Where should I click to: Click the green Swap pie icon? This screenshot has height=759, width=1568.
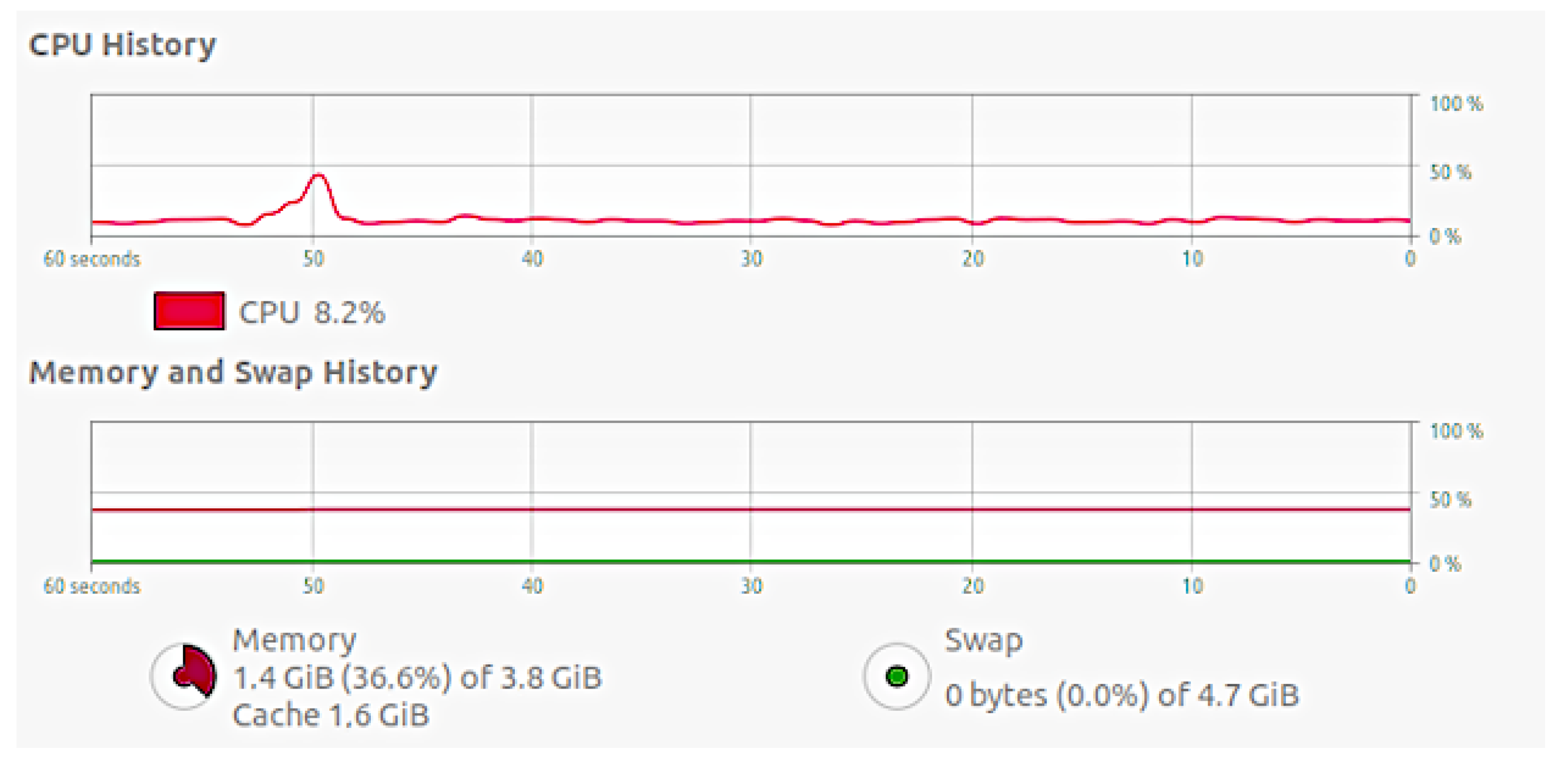(x=896, y=676)
